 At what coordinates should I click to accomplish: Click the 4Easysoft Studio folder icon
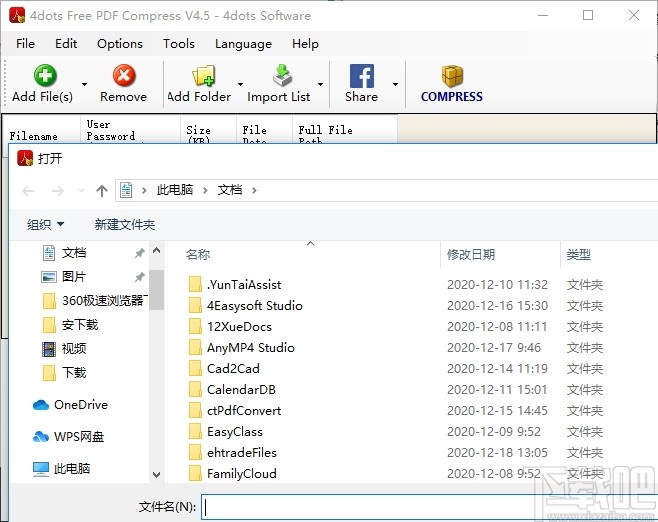coord(195,305)
